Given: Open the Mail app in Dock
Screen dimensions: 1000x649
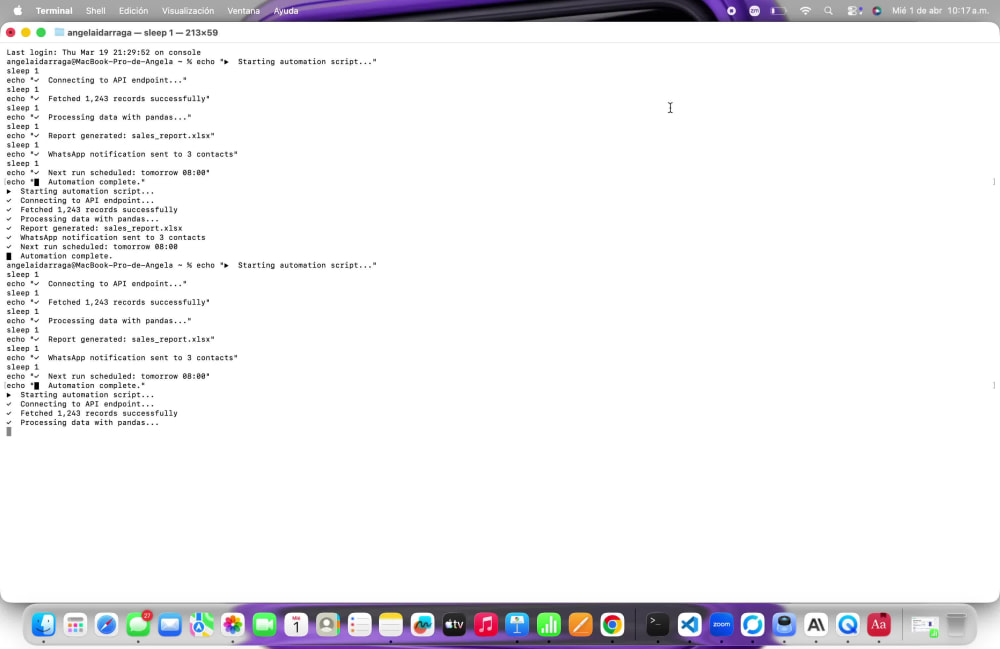Looking at the screenshot, I should click(170, 625).
